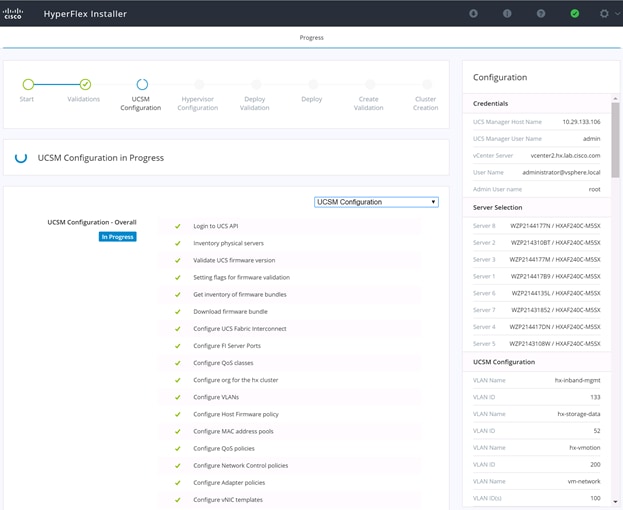Click the Validations step checkmark circle

pos(85,84)
